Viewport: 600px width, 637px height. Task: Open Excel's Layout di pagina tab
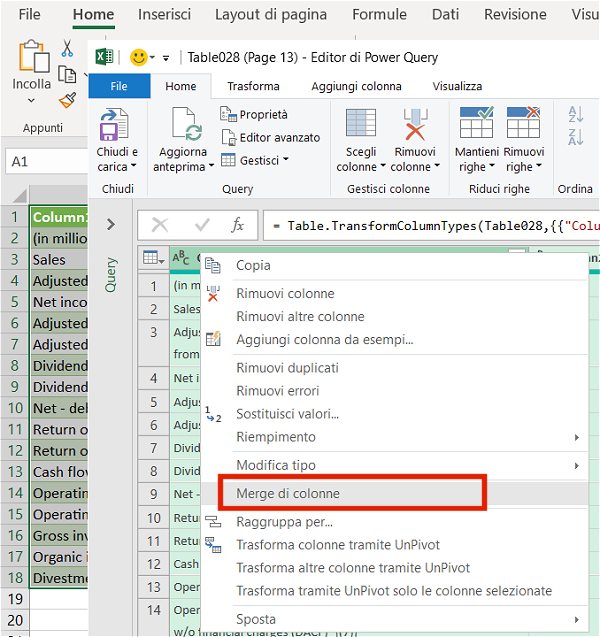click(271, 15)
